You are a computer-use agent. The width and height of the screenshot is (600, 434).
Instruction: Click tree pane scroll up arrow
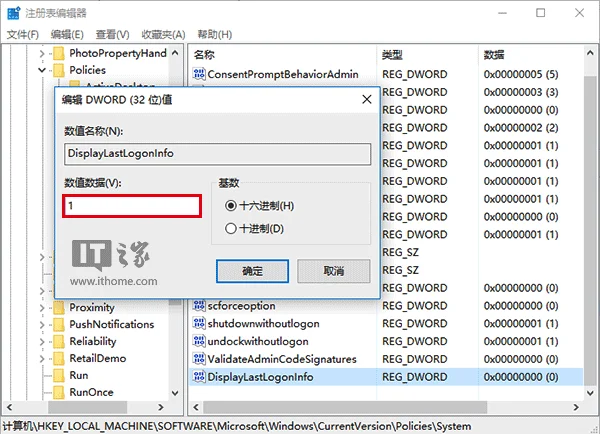pos(175,53)
